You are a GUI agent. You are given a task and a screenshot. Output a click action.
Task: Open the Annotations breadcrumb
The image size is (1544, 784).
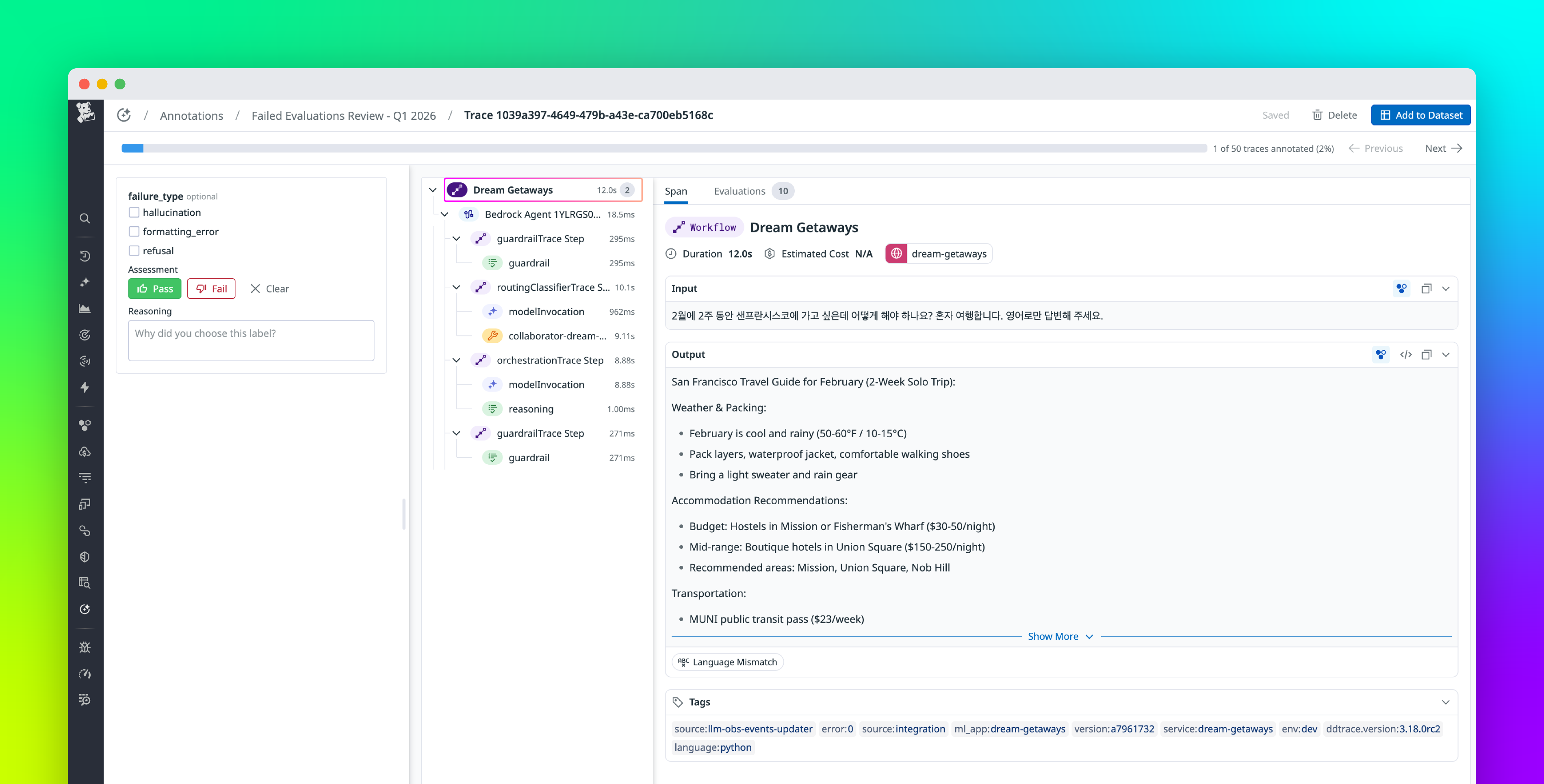(x=191, y=115)
